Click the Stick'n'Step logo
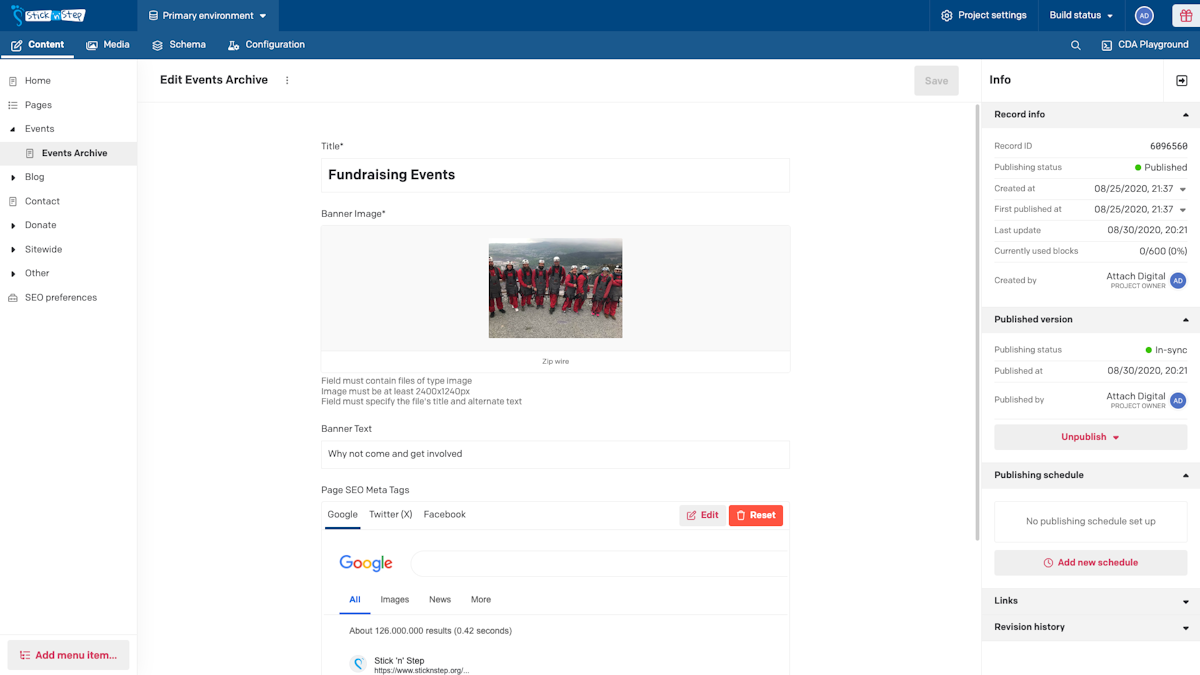 coord(48,15)
